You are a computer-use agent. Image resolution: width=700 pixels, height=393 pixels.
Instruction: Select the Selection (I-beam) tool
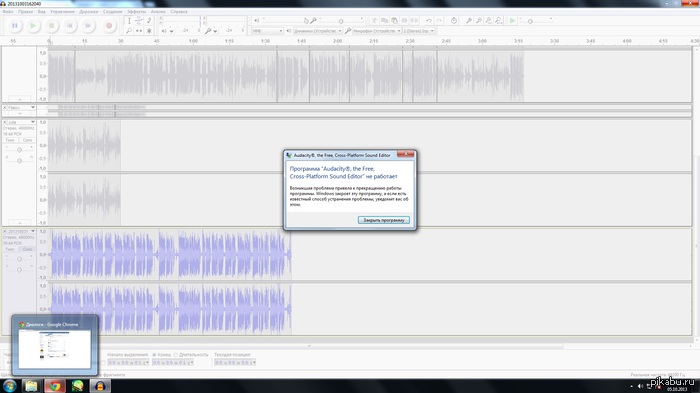(129, 21)
